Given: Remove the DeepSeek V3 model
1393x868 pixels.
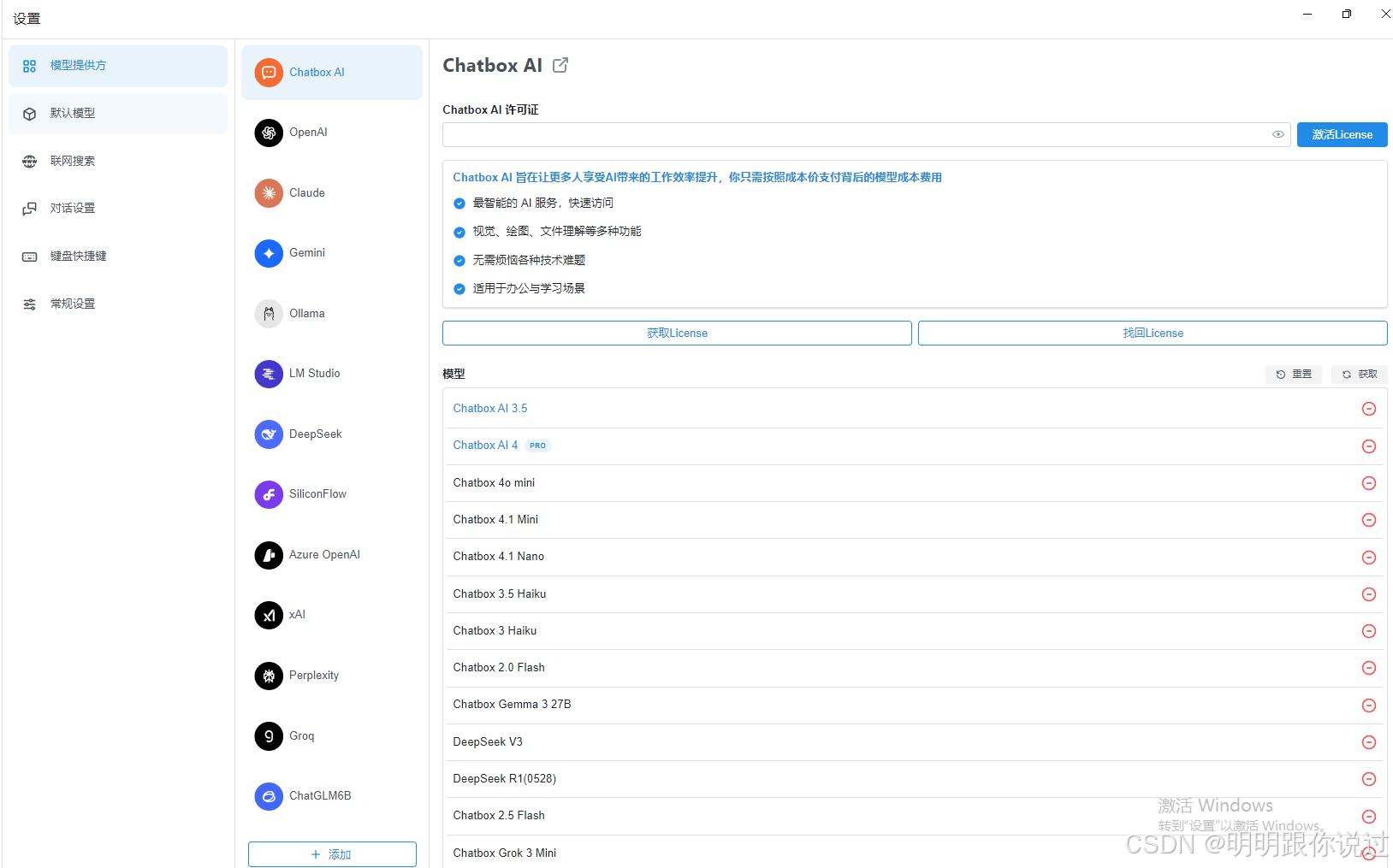Looking at the screenshot, I should [x=1369, y=742].
